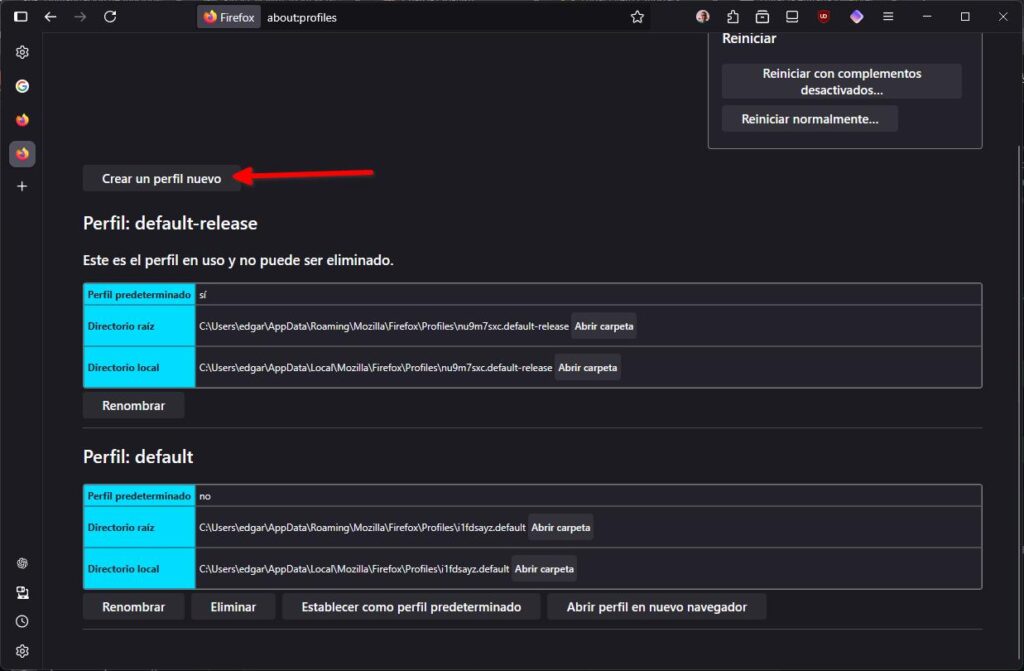Click Eliminar to delete default profile

point(233,607)
